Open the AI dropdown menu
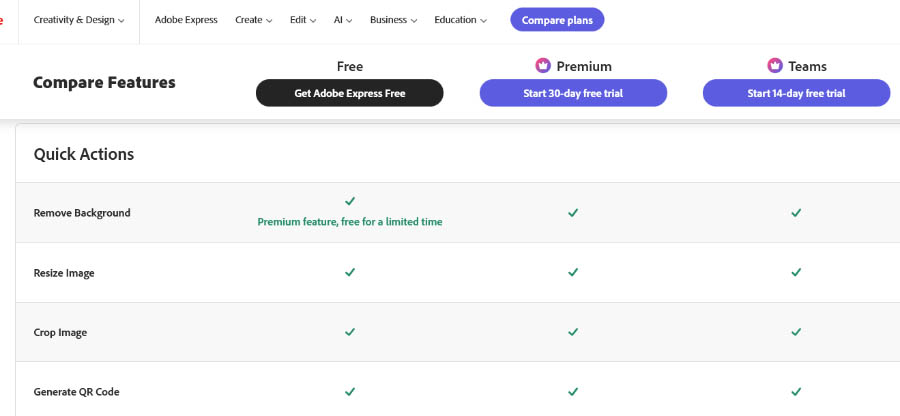The width and height of the screenshot is (900, 416). 343,20
